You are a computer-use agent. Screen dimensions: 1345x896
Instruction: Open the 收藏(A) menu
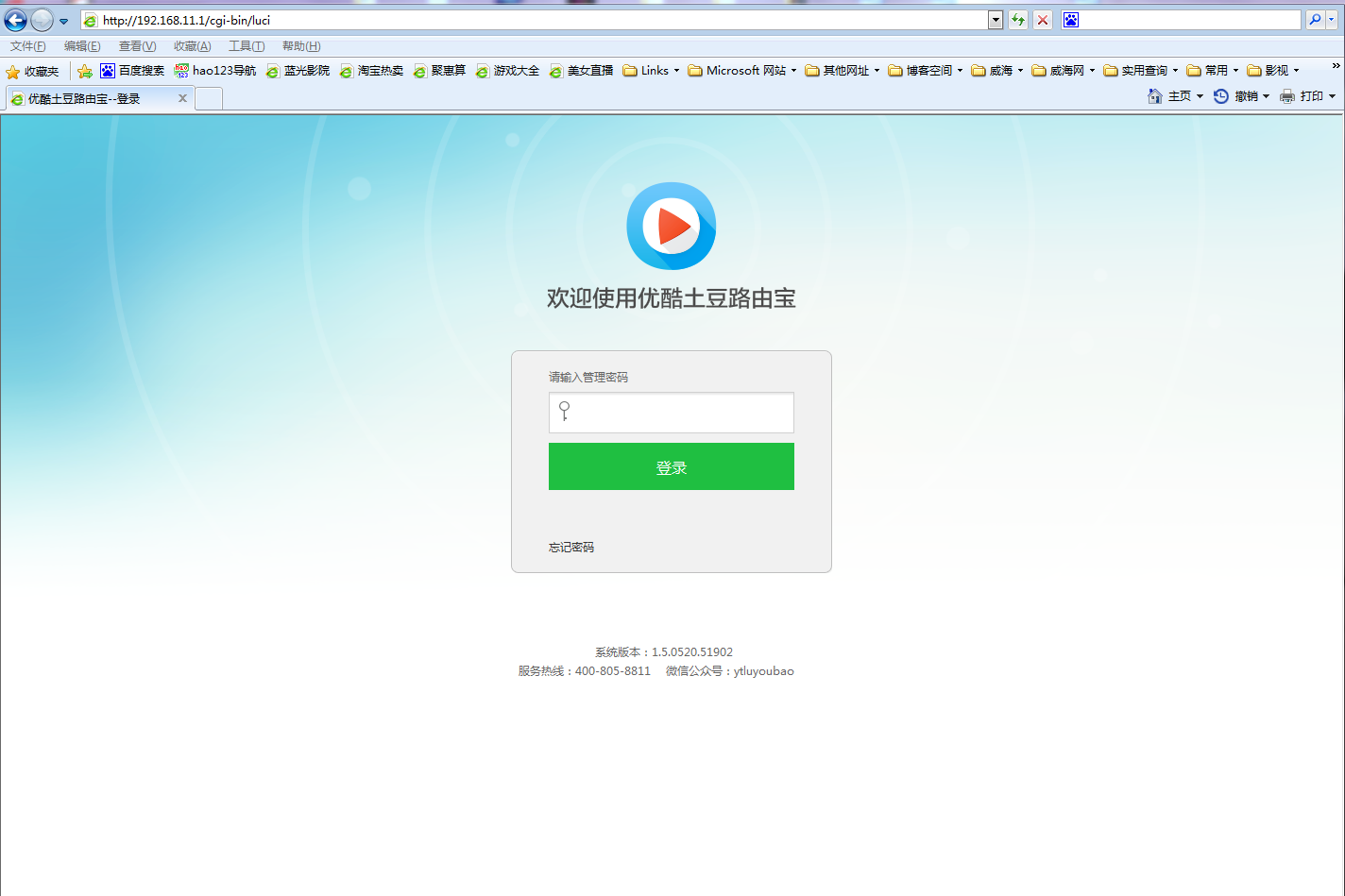point(192,46)
